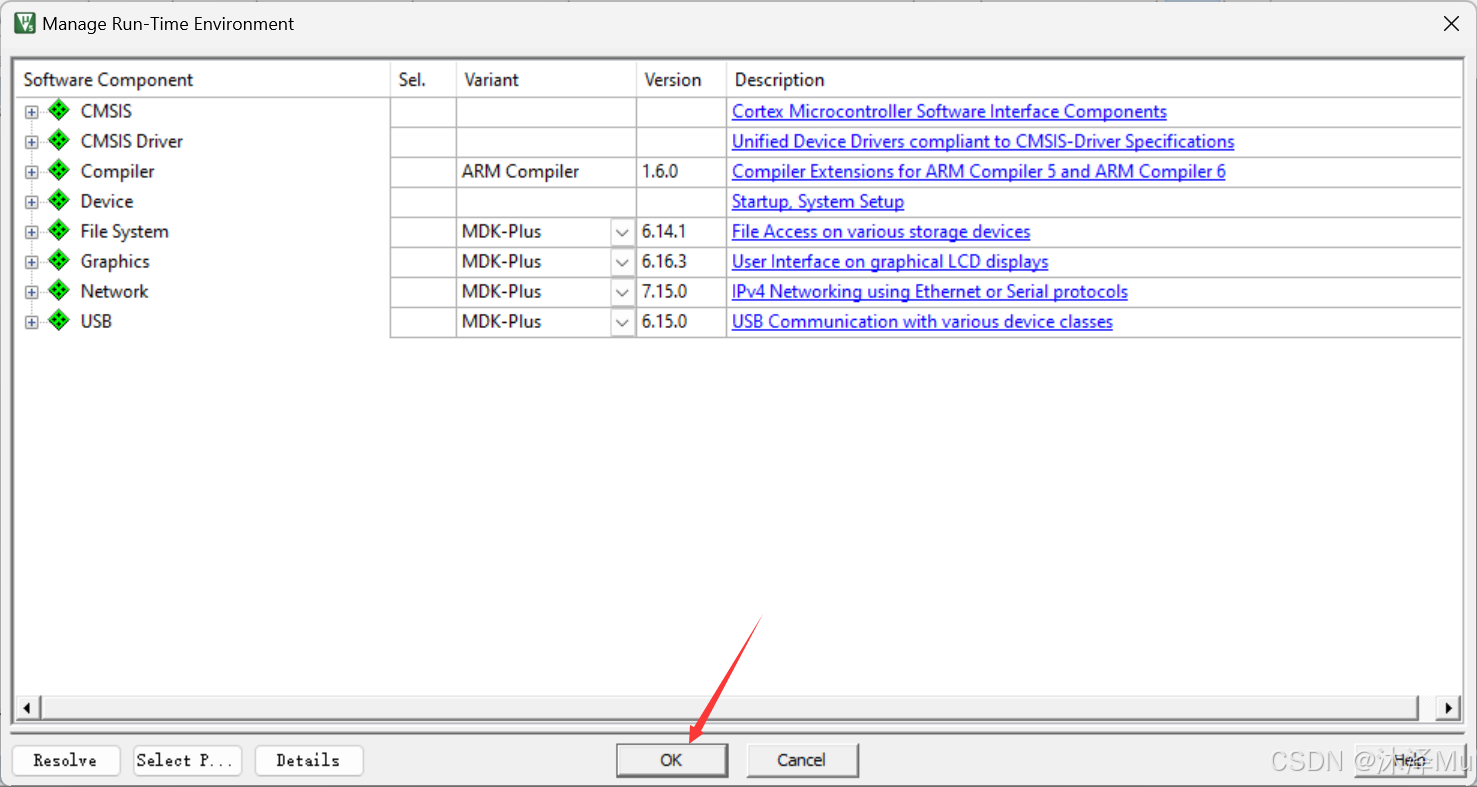This screenshot has height=787, width=1477.
Task: Click the Compiler component diamond icon
Action: click(x=59, y=171)
